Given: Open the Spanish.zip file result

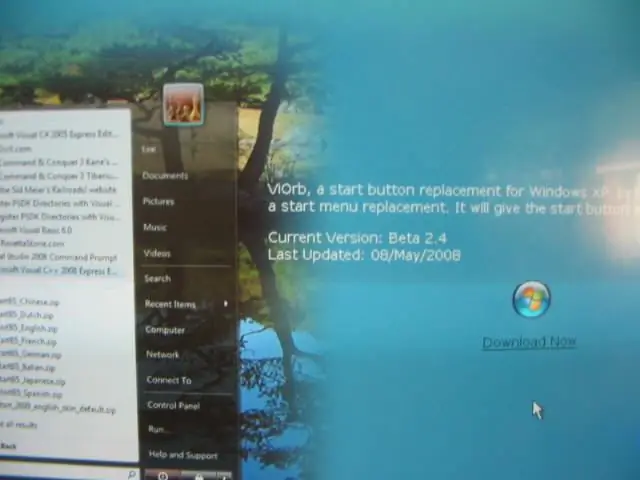Looking at the screenshot, I should point(31,394).
